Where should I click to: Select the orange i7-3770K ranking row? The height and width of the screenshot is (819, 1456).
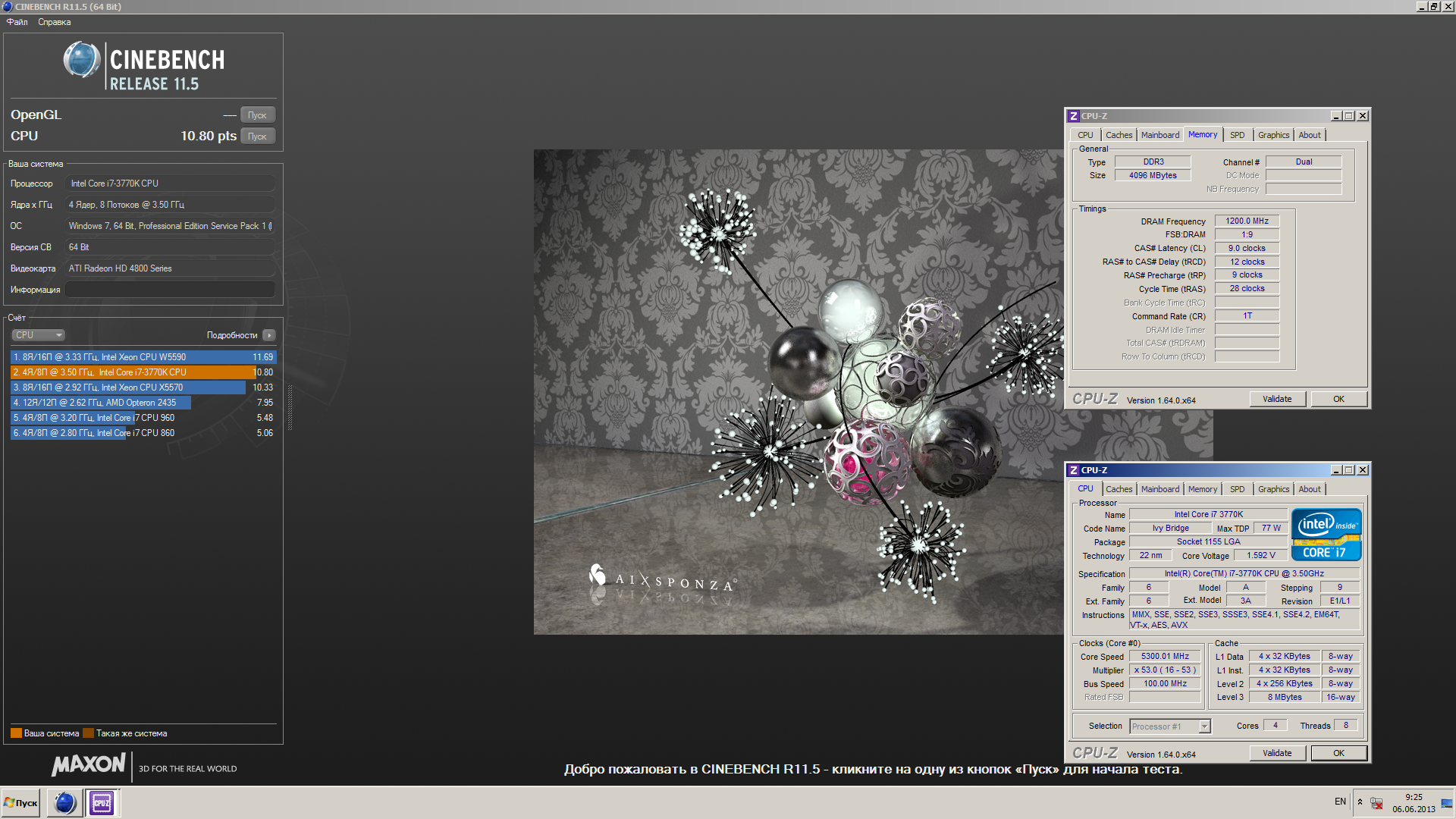click(143, 372)
